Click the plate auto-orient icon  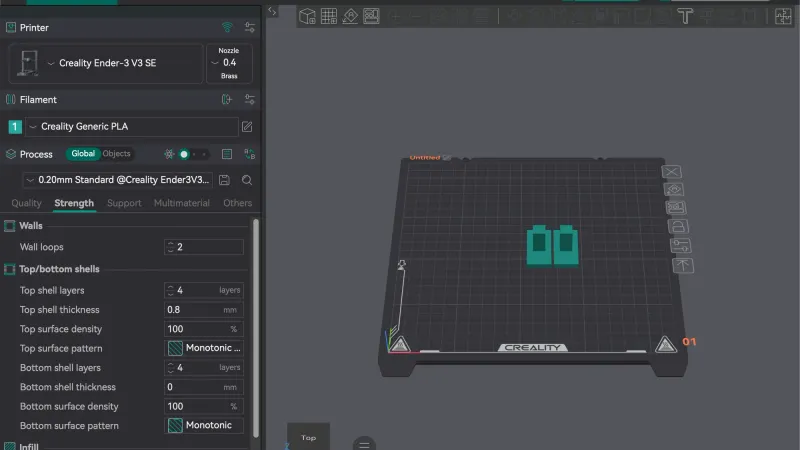click(674, 190)
